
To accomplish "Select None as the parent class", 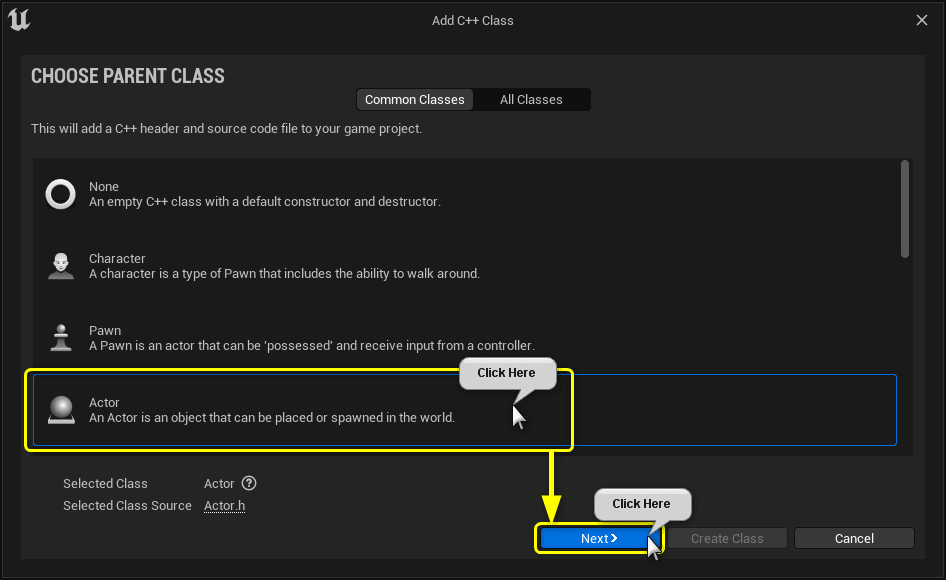I will click(x=300, y=194).
